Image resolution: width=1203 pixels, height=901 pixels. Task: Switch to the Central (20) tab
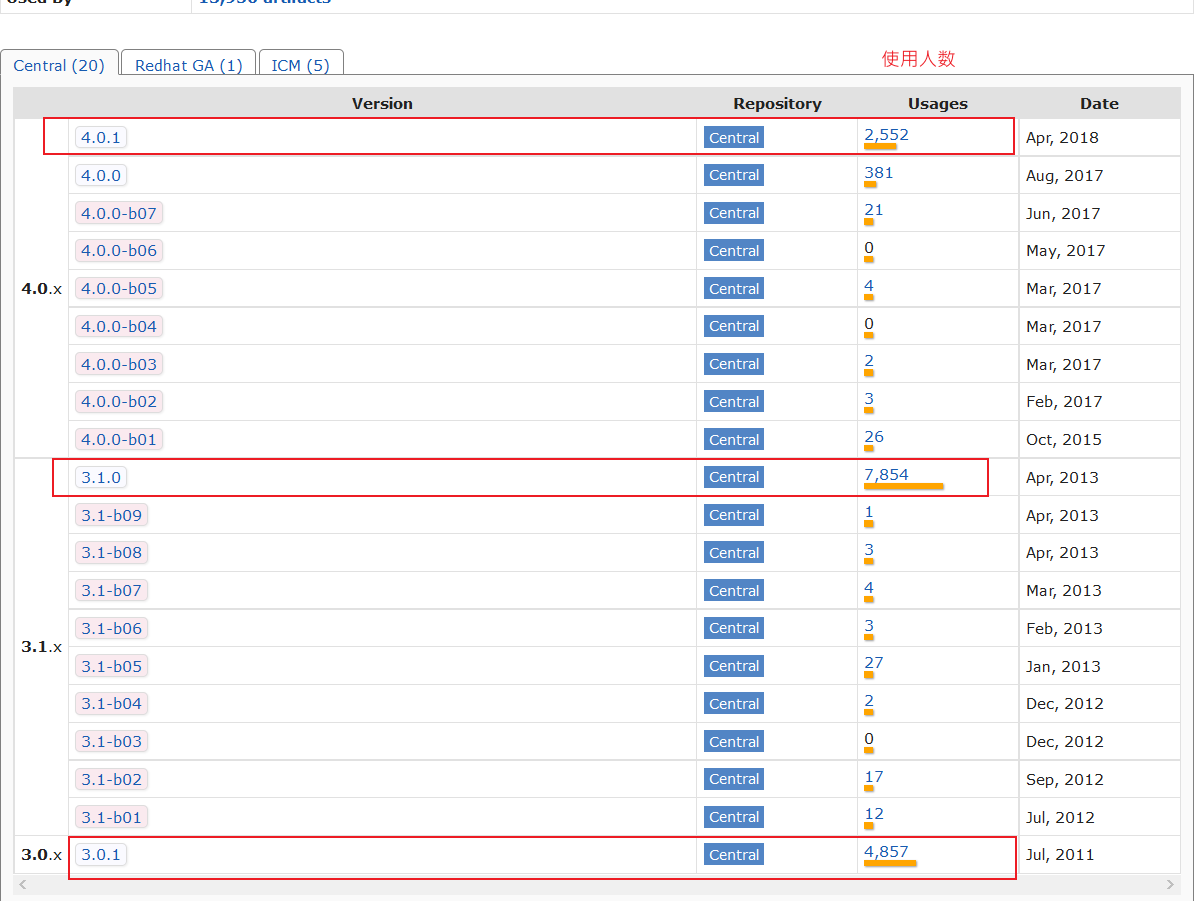(x=59, y=65)
